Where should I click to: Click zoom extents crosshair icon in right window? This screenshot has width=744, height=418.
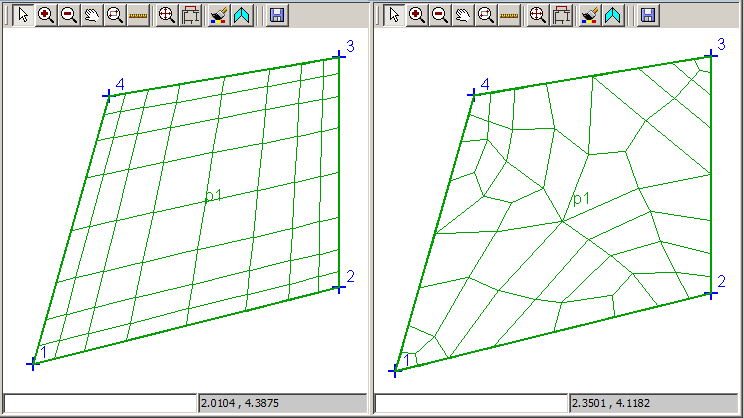point(538,15)
